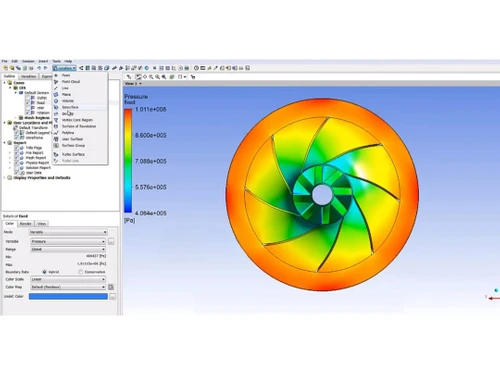The width and height of the screenshot is (500, 375).
Task: Click the Color Map toolbar icon
Action: (147, 68)
